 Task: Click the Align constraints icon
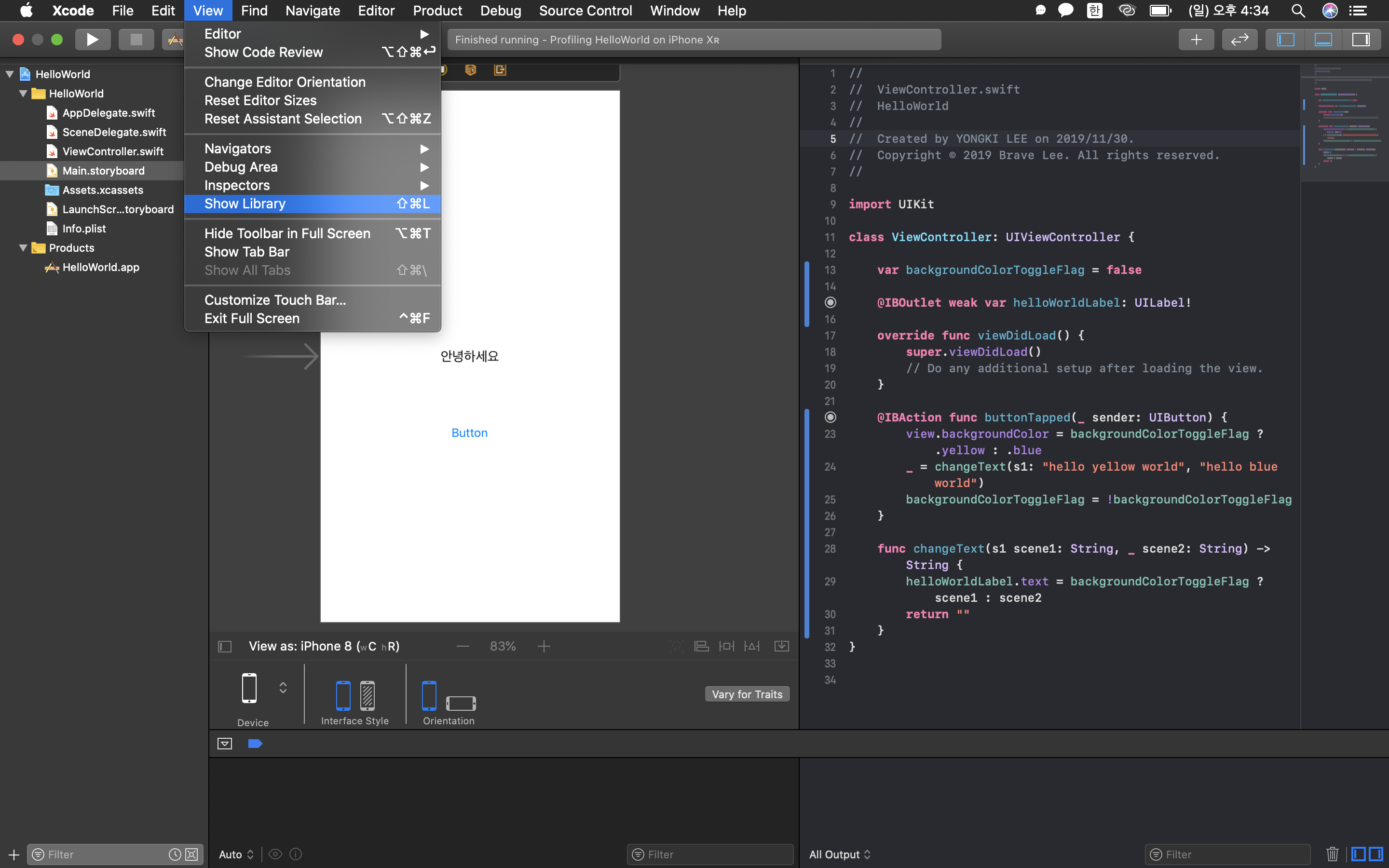click(x=701, y=646)
